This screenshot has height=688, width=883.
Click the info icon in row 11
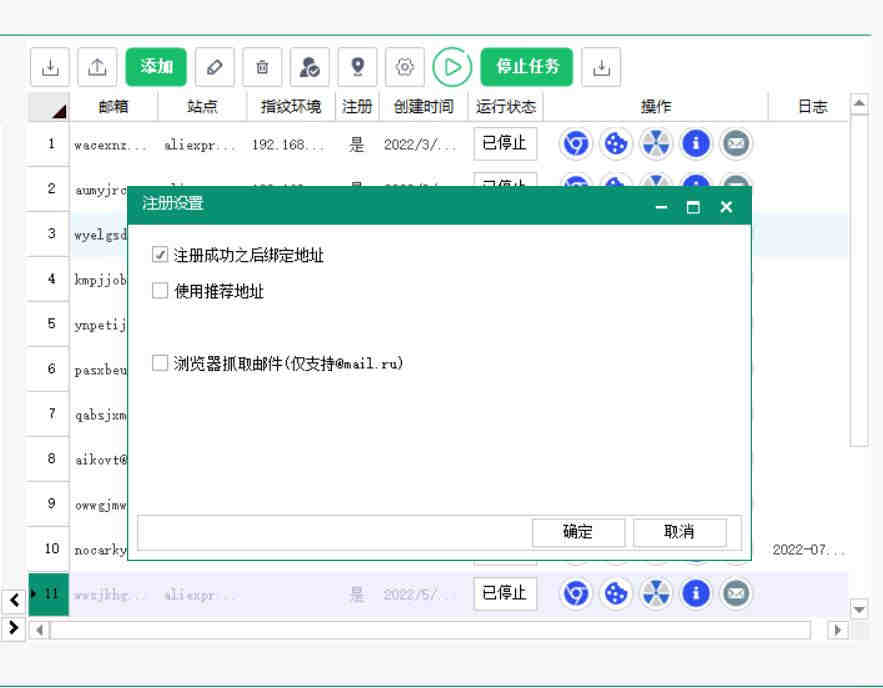pyautogui.click(x=696, y=593)
